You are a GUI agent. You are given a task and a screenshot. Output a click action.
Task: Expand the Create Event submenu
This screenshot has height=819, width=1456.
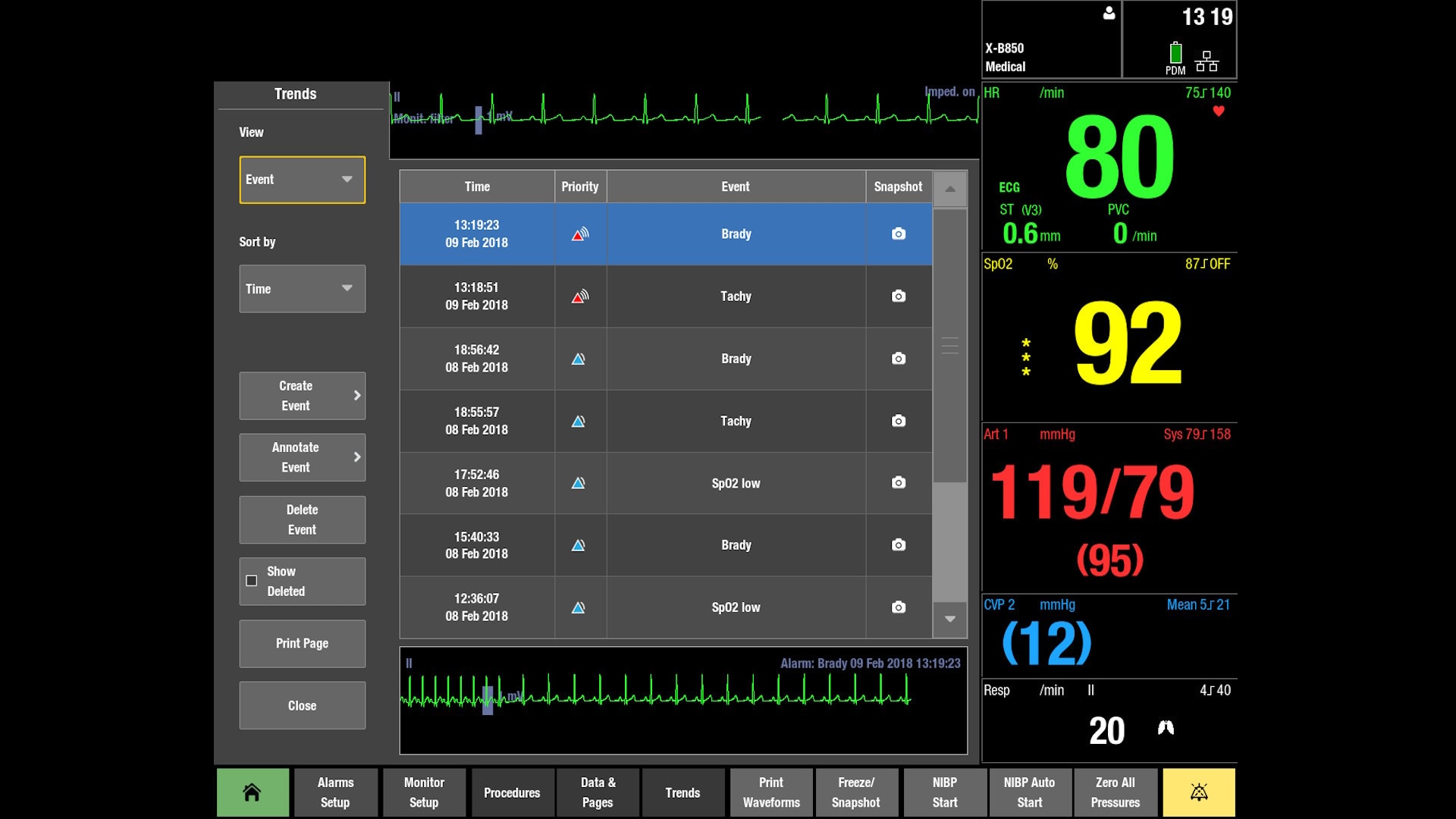(x=303, y=396)
